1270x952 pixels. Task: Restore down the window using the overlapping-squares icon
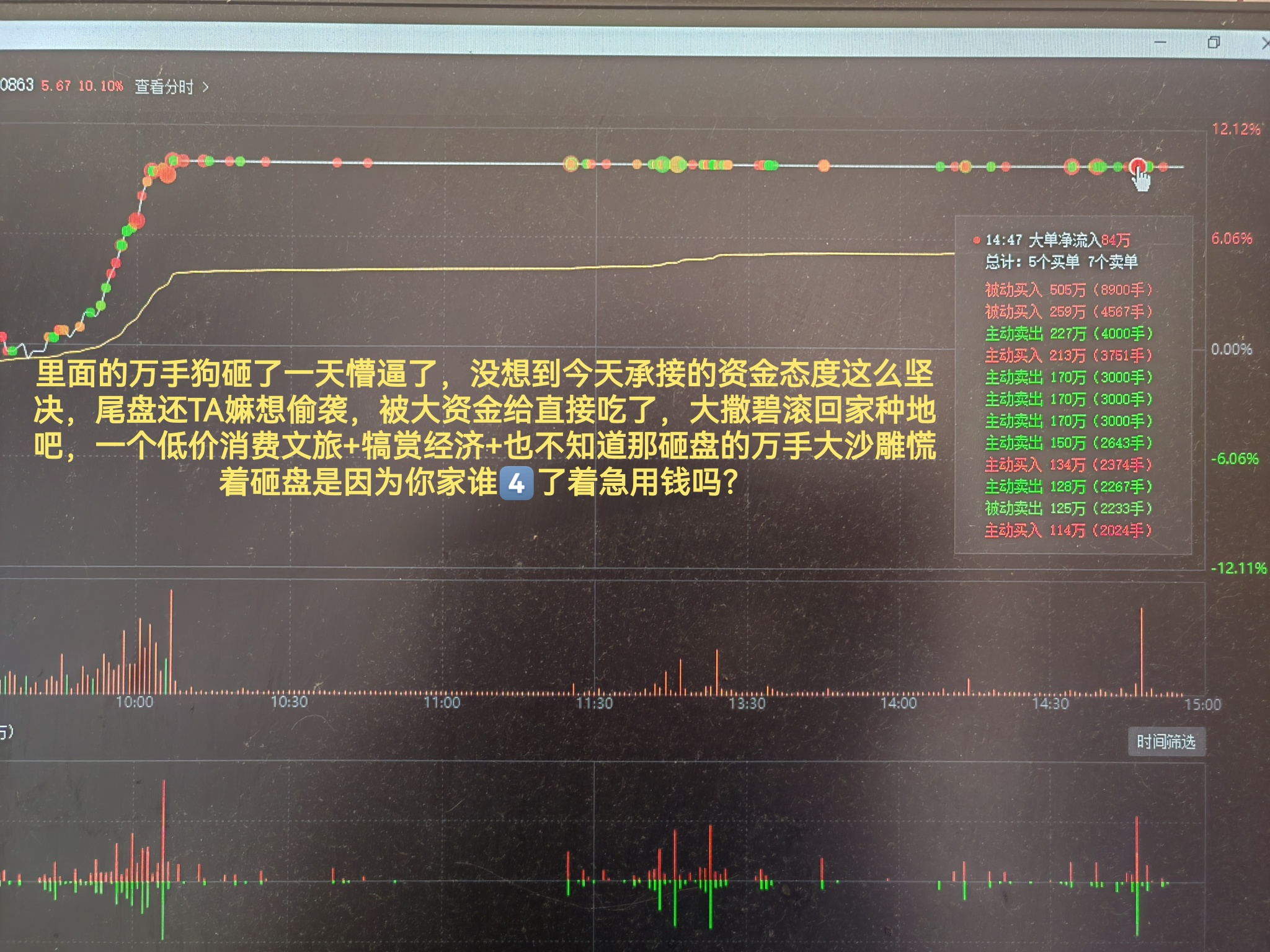[x=1214, y=42]
